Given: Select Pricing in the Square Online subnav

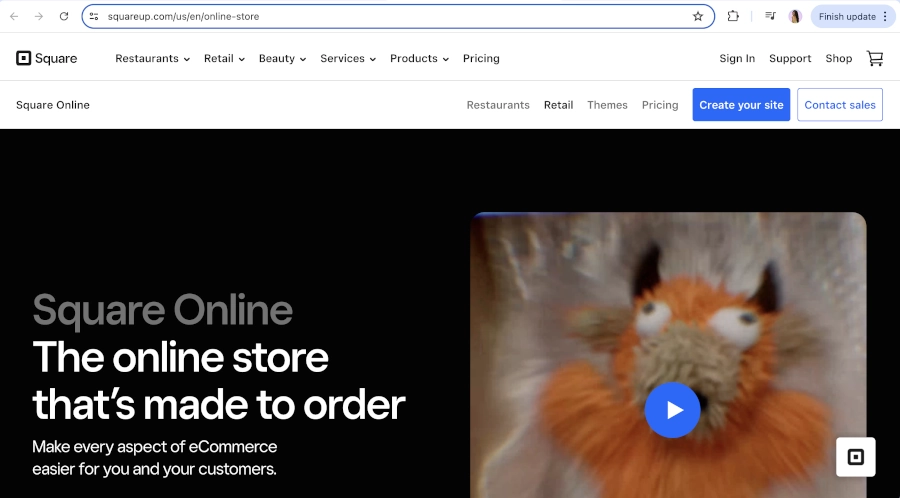Looking at the screenshot, I should (x=660, y=104).
